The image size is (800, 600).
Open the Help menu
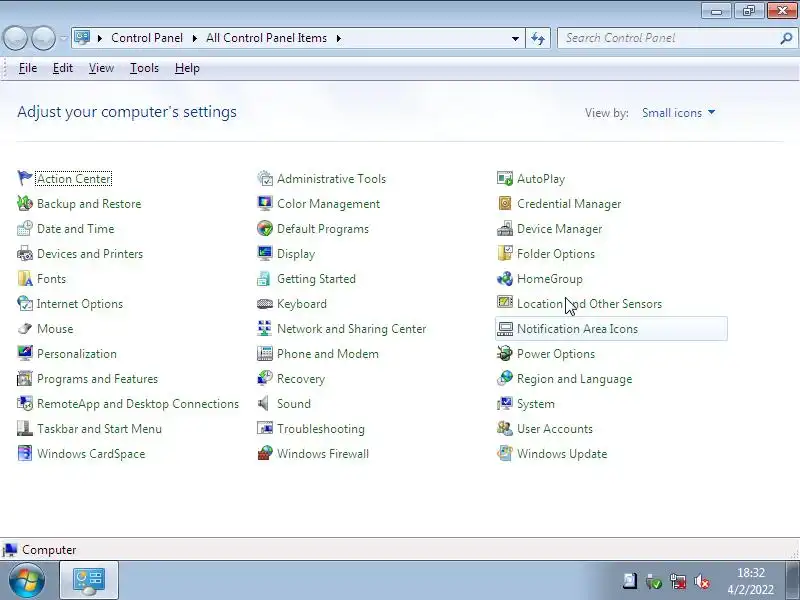click(x=187, y=68)
